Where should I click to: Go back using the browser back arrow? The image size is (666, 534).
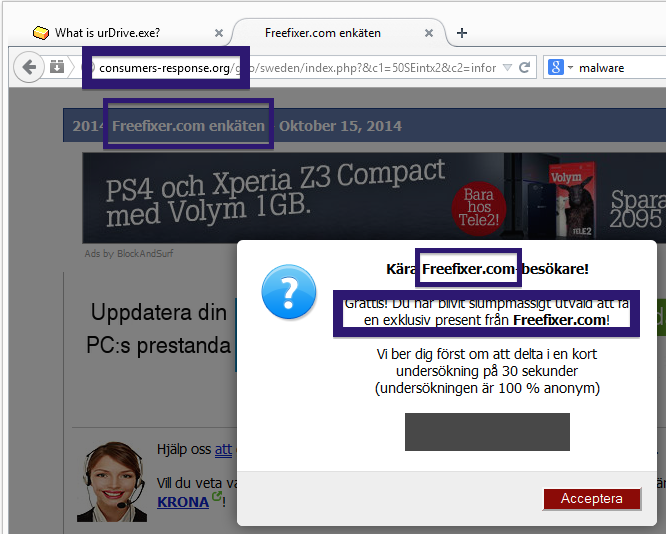28,67
